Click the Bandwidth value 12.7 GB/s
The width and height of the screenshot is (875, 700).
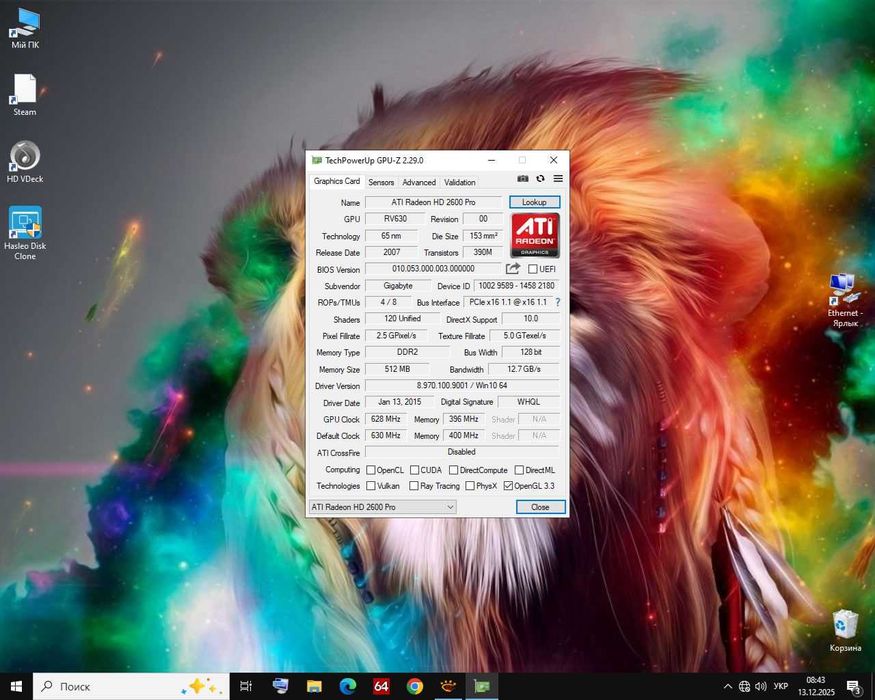(x=524, y=369)
